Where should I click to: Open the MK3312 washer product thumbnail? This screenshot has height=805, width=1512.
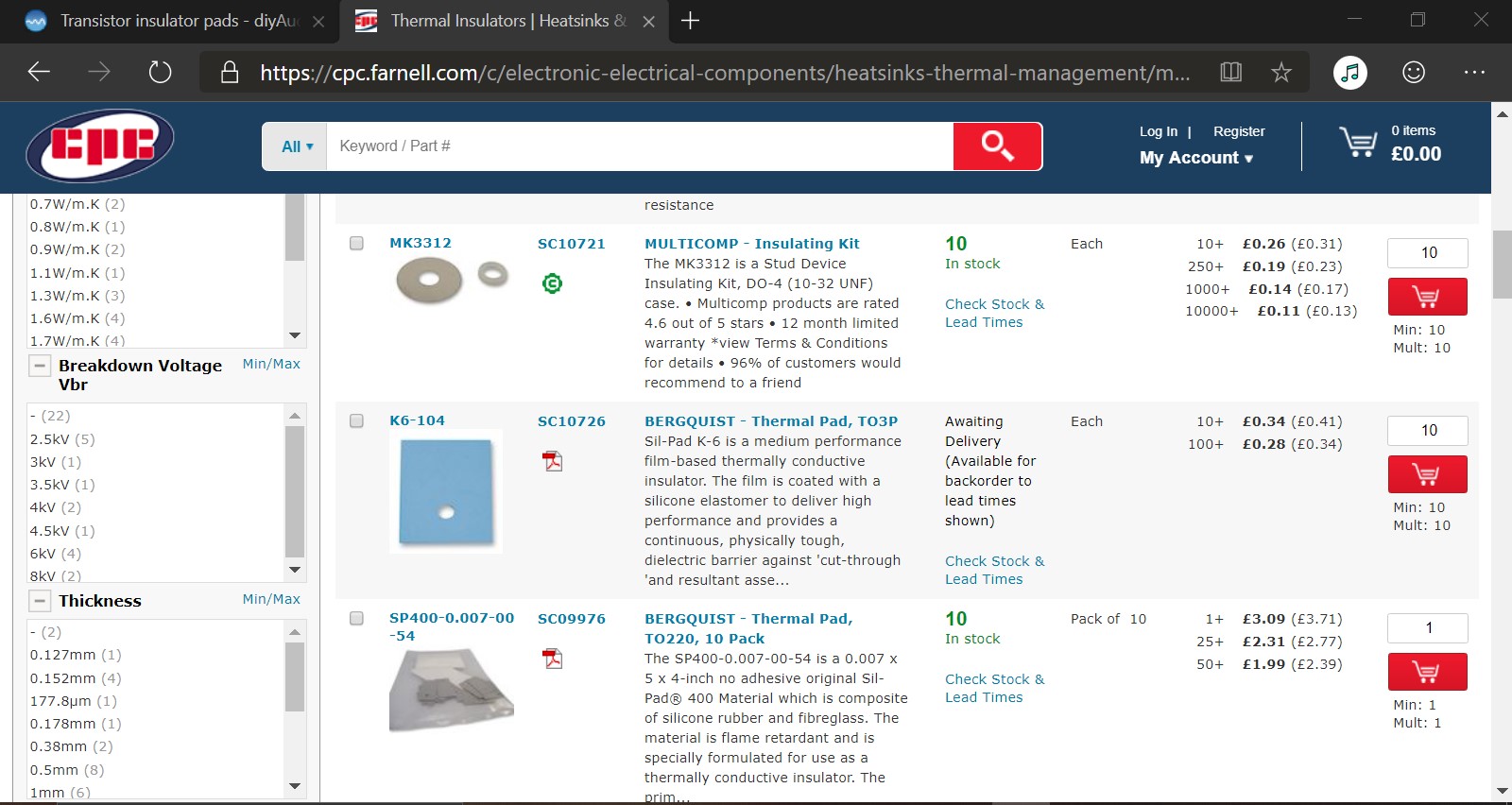click(452, 281)
